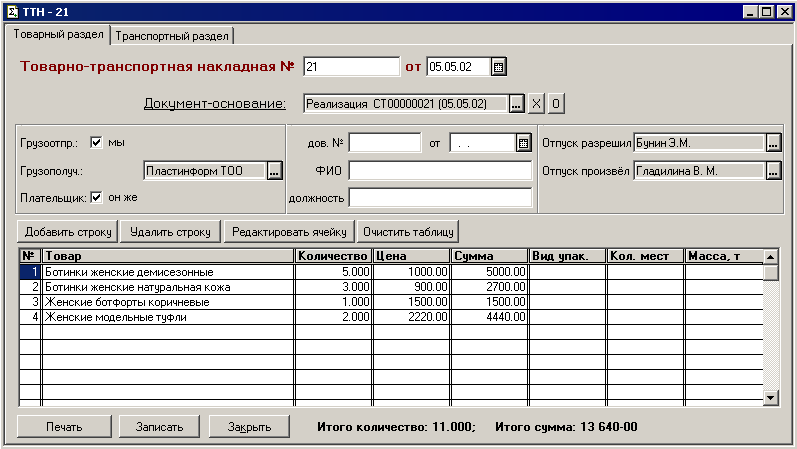
Task: Open Грузополуч. selection ellipsis button
Action: [275, 171]
